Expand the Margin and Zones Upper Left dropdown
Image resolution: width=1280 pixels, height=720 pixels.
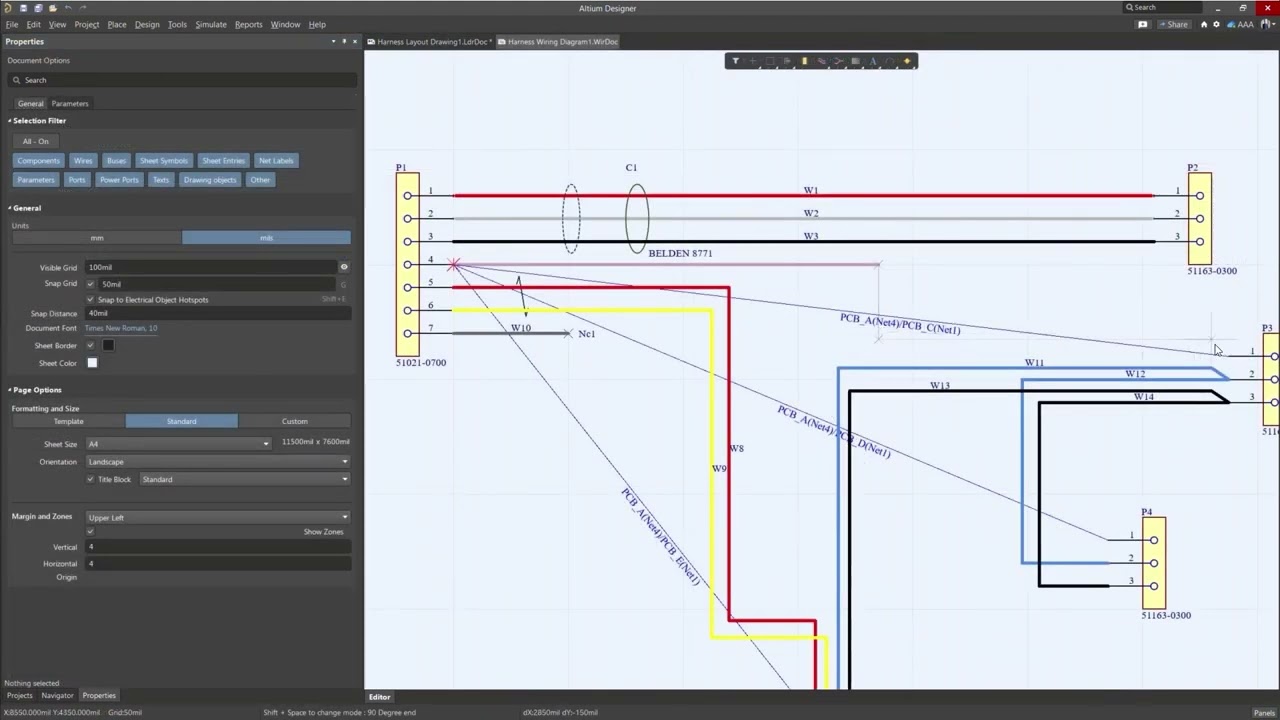218,518
